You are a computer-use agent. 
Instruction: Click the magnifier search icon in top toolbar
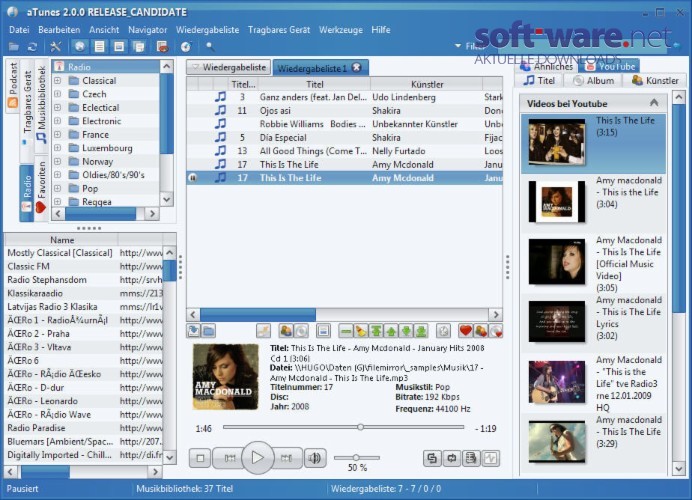coord(210,46)
